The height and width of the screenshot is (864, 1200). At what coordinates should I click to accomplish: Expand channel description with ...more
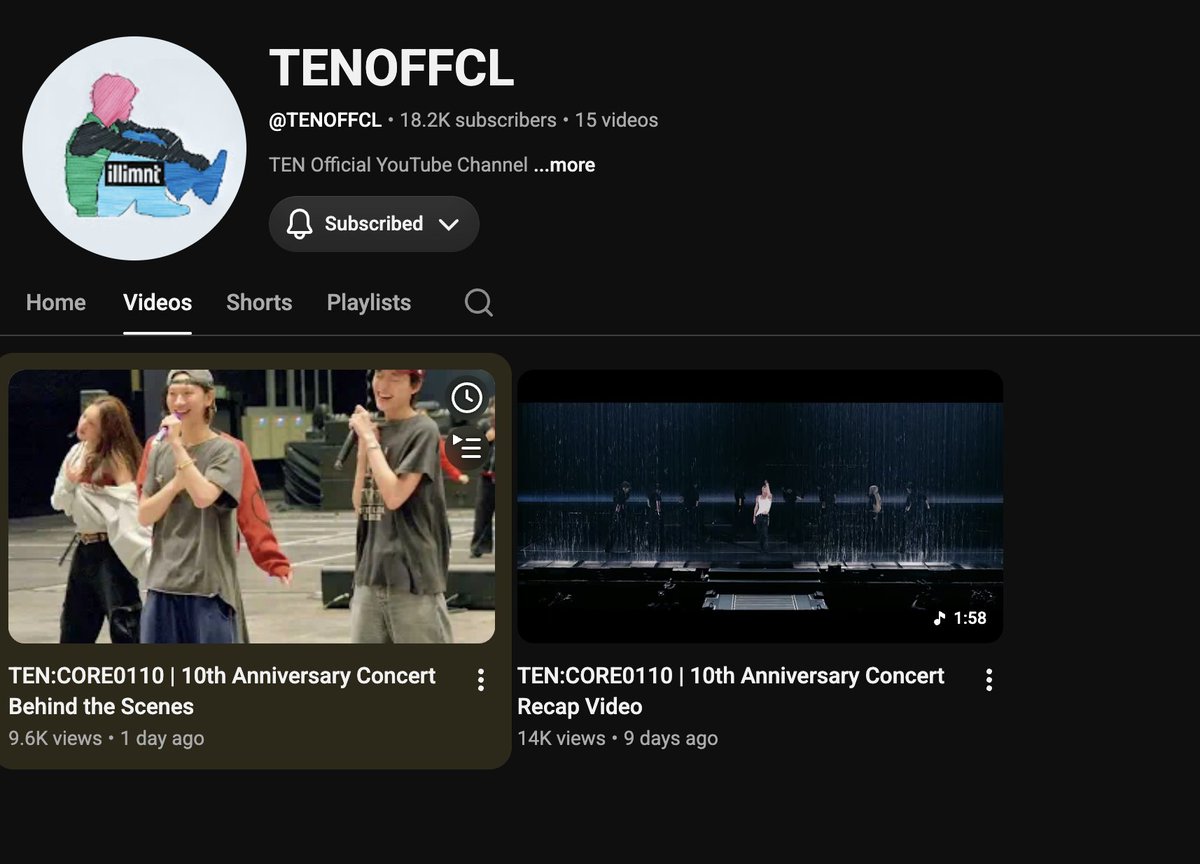[564, 165]
